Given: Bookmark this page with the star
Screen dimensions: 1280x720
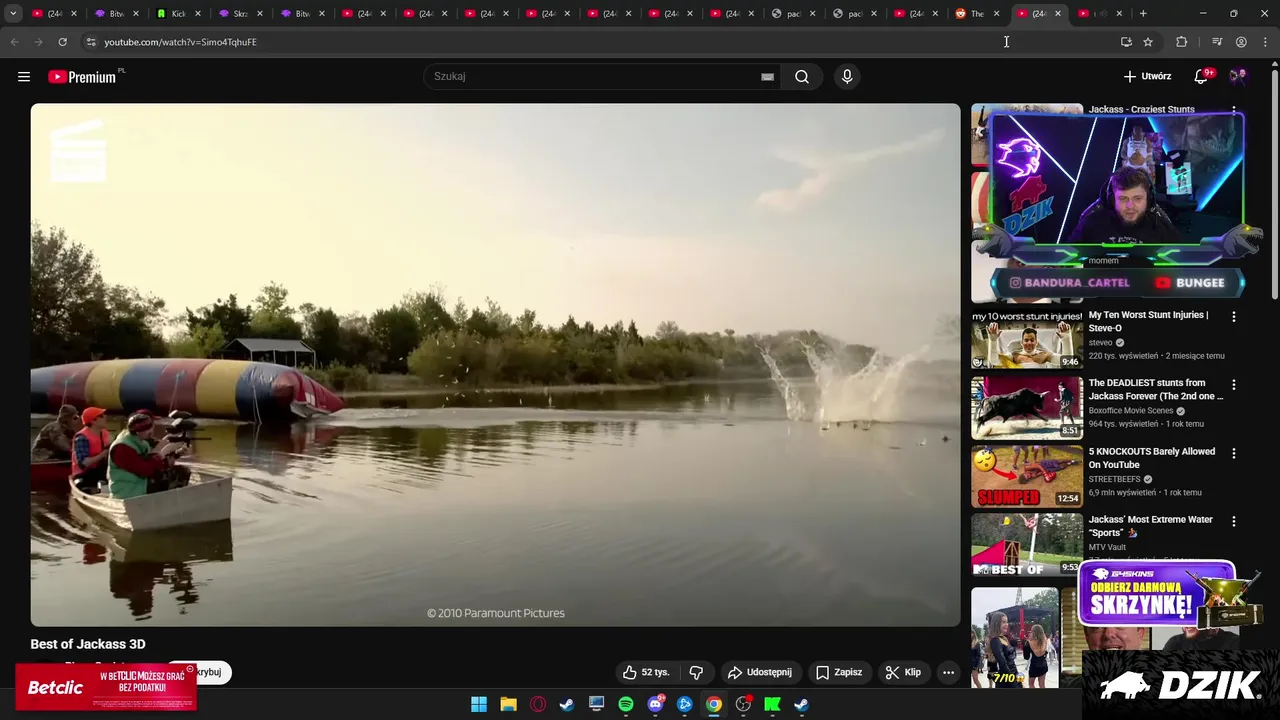Looking at the screenshot, I should (x=1148, y=42).
